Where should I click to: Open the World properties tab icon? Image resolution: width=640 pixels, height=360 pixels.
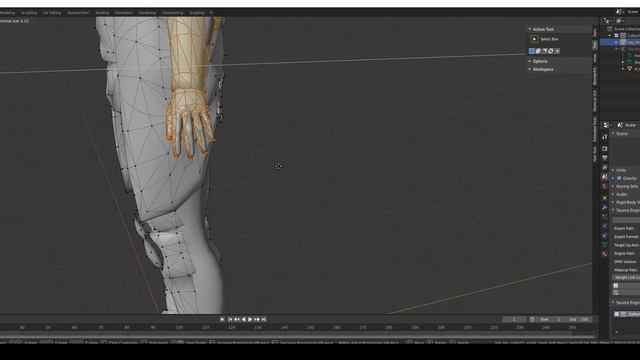click(604, 186)
